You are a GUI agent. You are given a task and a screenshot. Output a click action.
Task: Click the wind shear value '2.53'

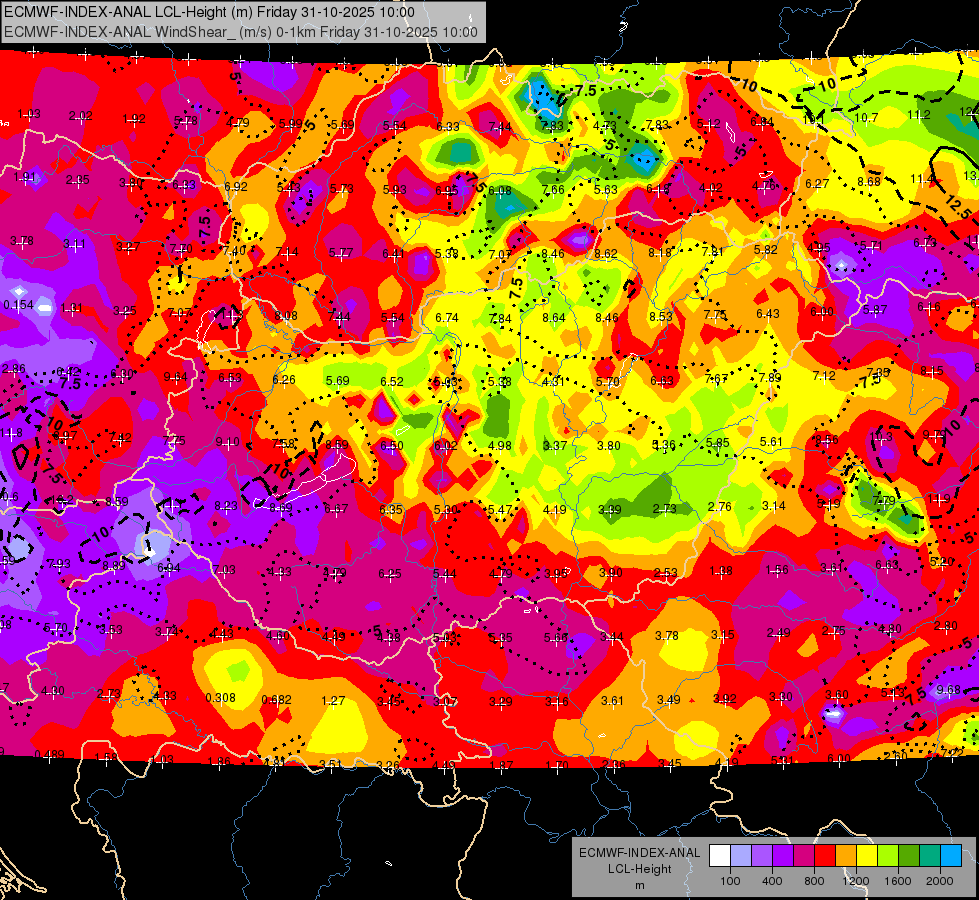(666, 573)
